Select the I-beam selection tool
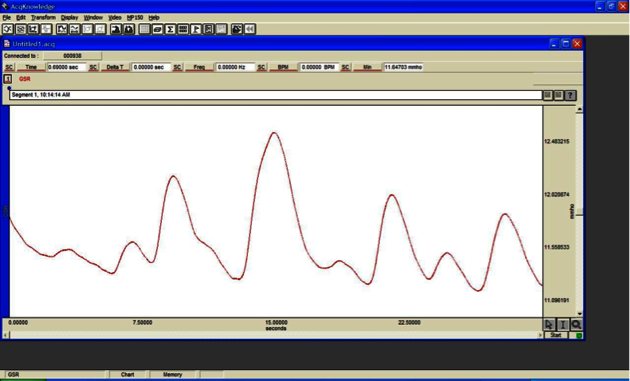Viewport: 630px width, 381px height. (x=562, y=325)
